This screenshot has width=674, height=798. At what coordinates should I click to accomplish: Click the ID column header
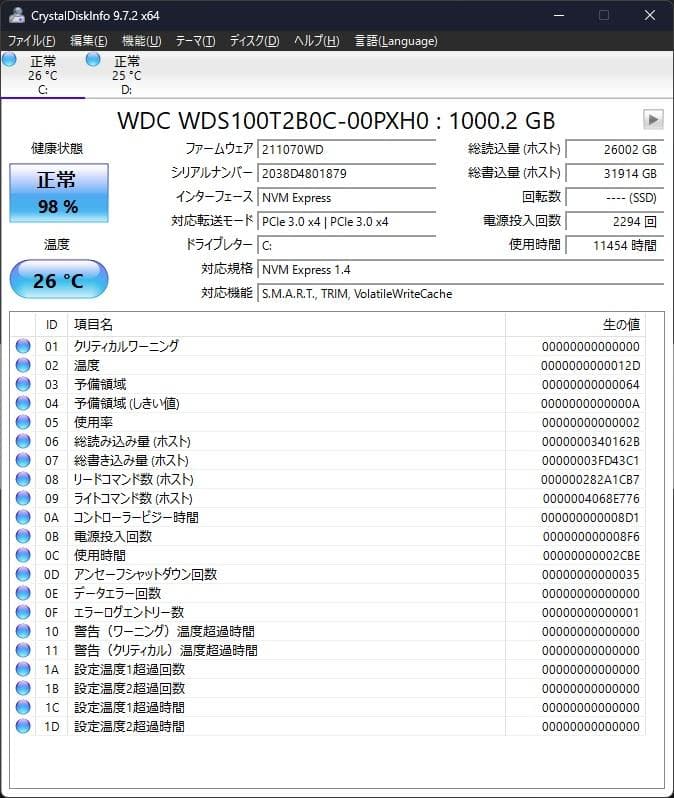(x=51, y=324)
